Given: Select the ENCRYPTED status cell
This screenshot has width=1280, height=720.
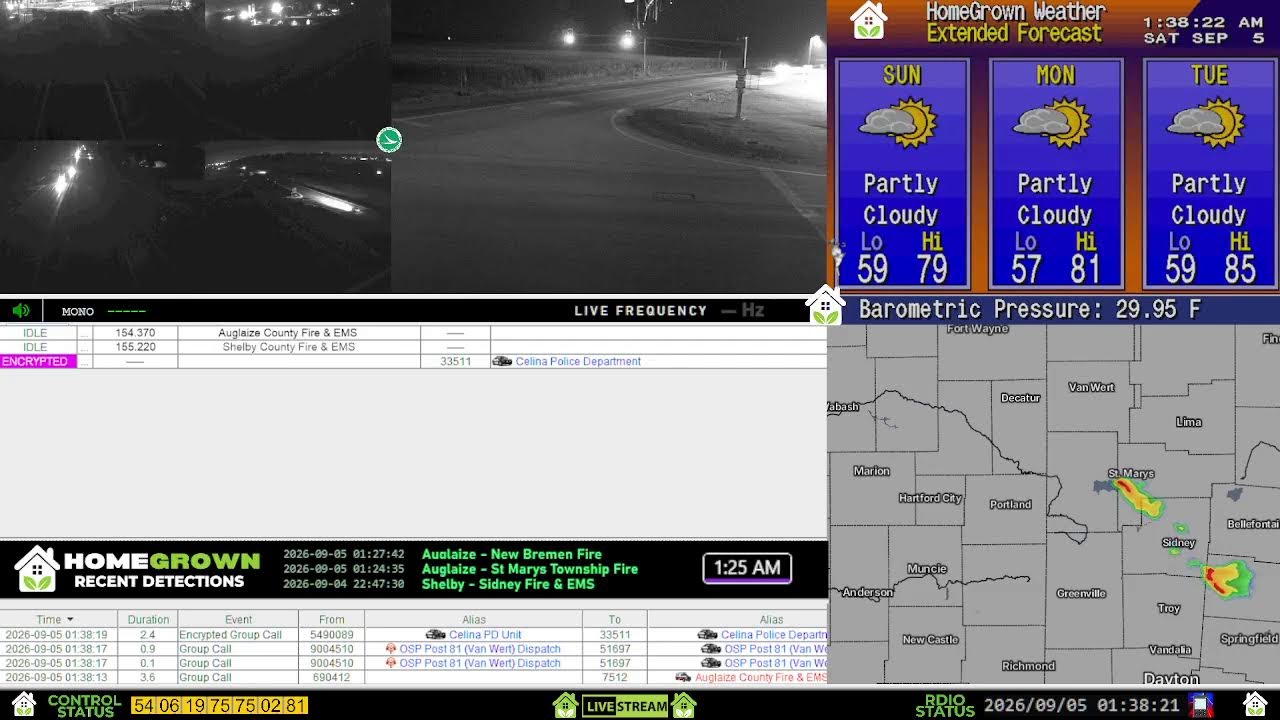Looking at the screenshot, I should click(x=38, y=361).
